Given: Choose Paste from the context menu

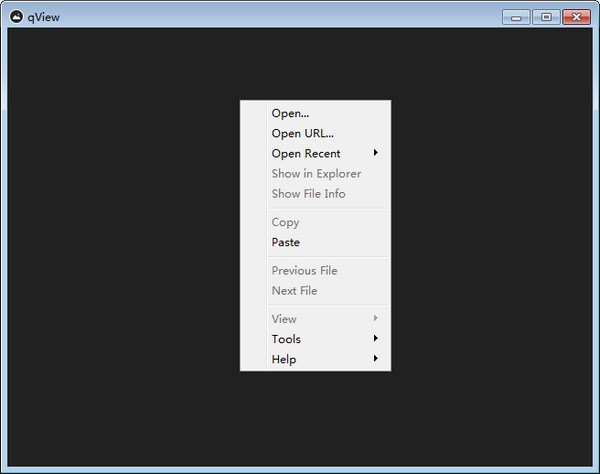Looking at the screenshot, I should coord(285,242).
